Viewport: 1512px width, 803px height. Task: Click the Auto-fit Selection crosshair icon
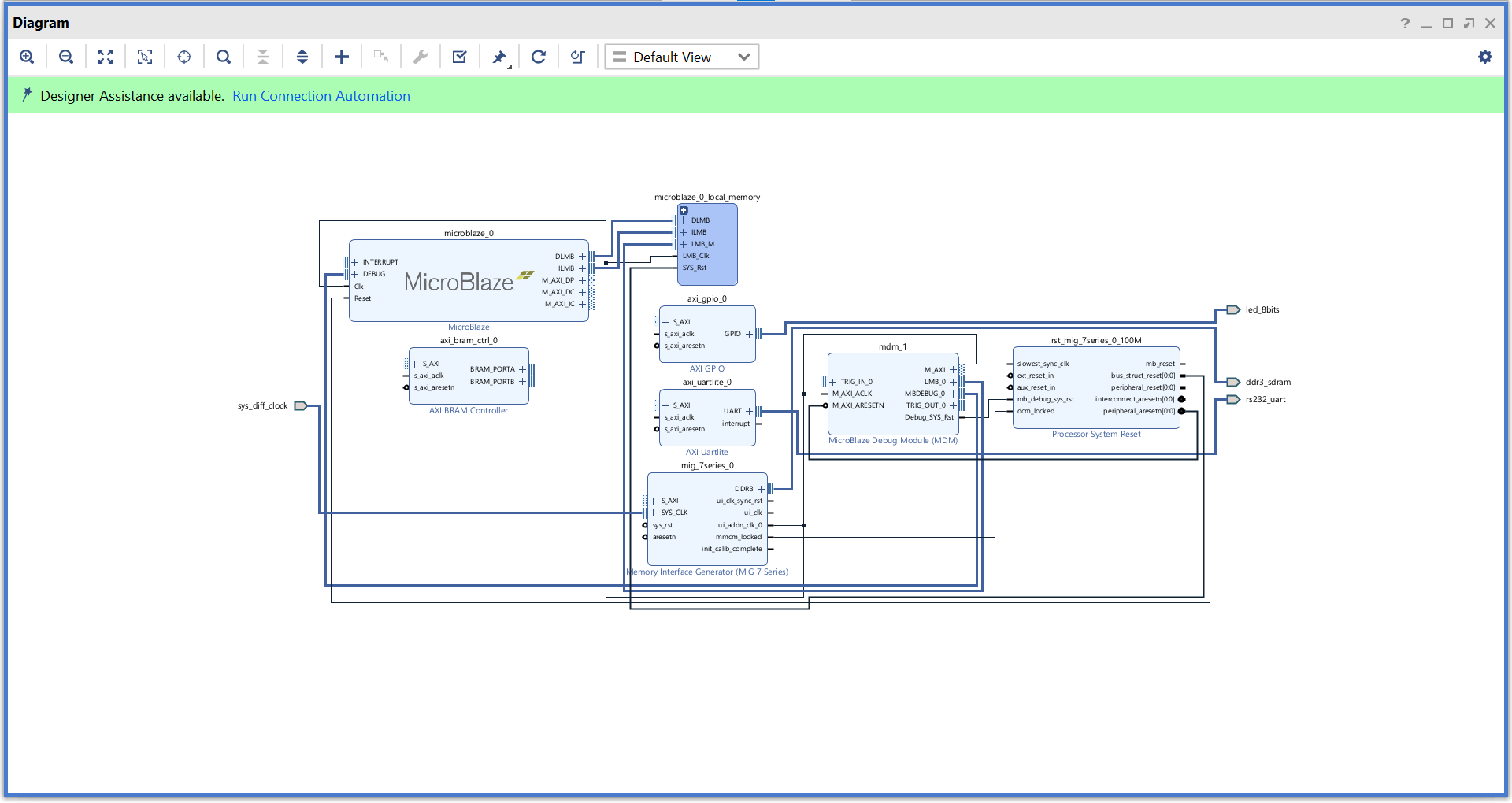pyautogui.click(x=184, y=57)
